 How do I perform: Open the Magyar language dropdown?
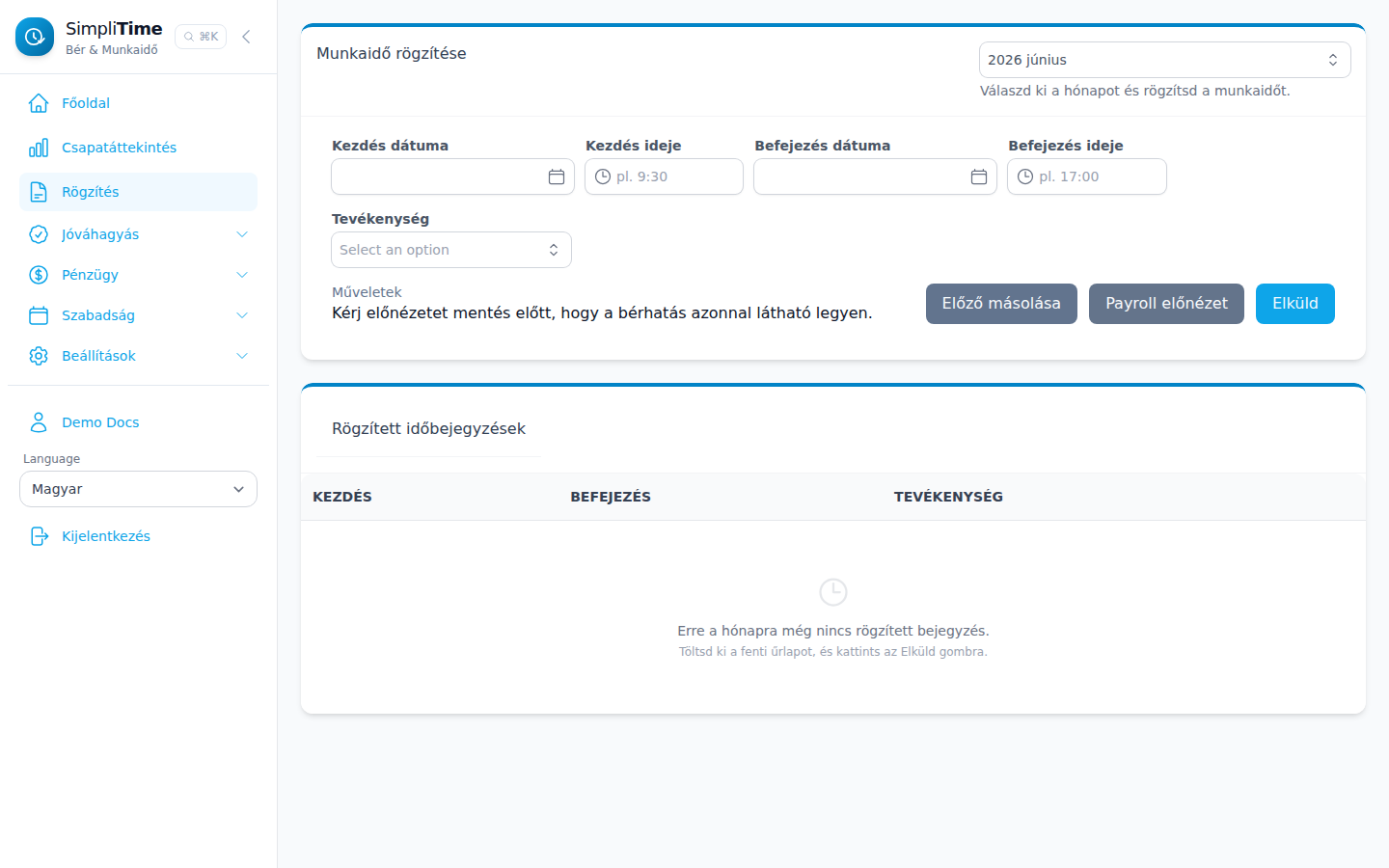click(138, 489)
